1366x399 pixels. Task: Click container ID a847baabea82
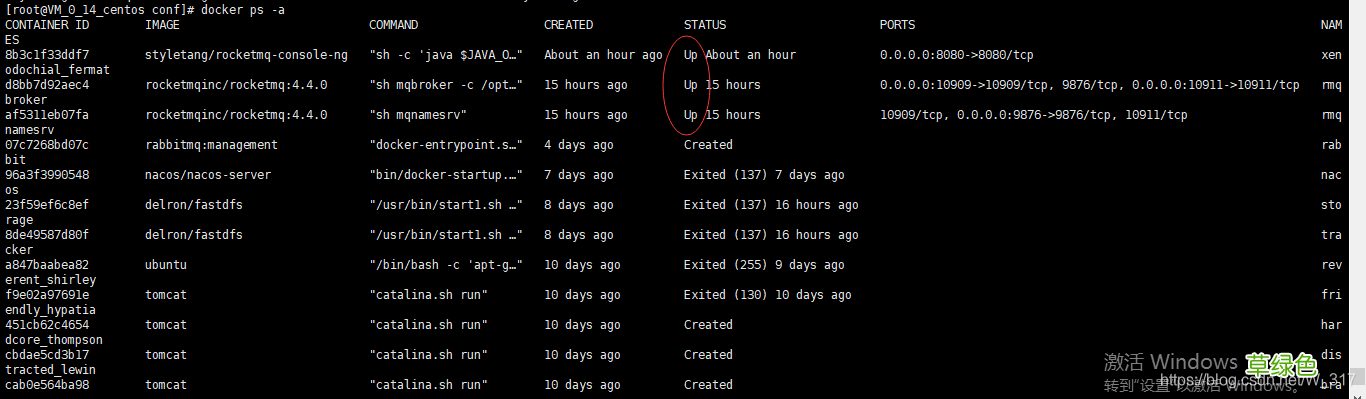click(x=47, y=265)
